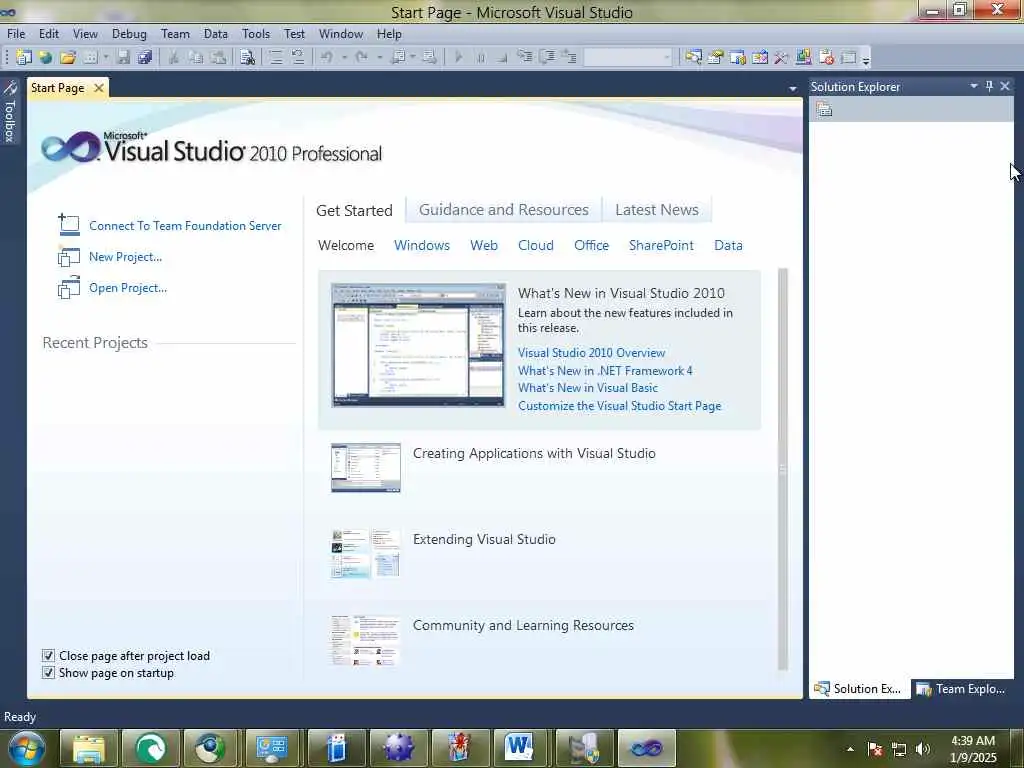
Task: Close the Start Page document tab
Action: [x=99, y=88]
